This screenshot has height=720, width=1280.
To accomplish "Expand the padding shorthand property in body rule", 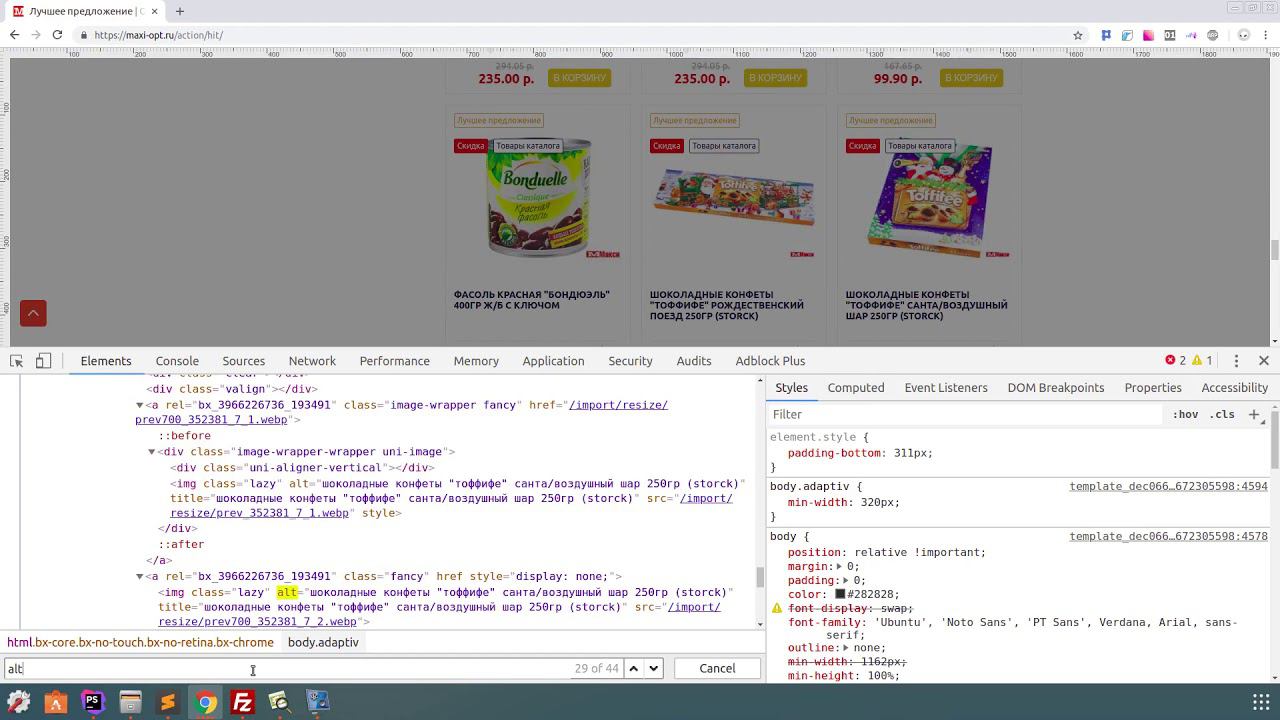I will tap(848, 580).
